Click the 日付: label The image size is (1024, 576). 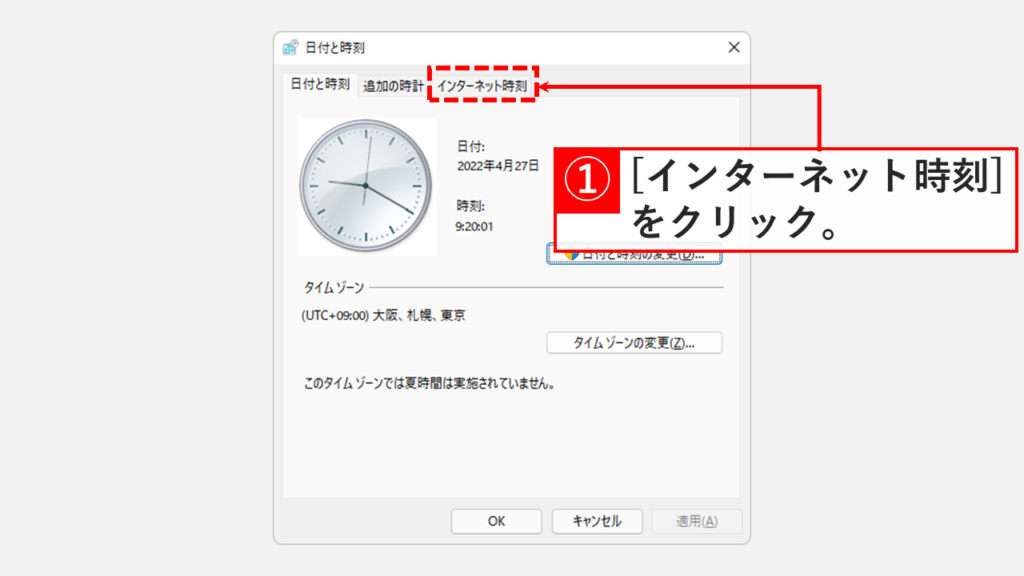[x=470, y=147]
